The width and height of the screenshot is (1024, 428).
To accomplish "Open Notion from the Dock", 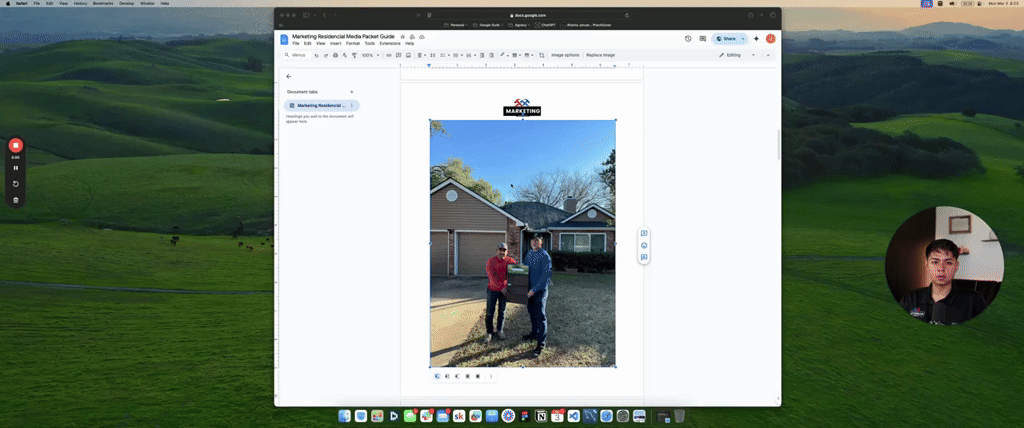I will point(541,416).
